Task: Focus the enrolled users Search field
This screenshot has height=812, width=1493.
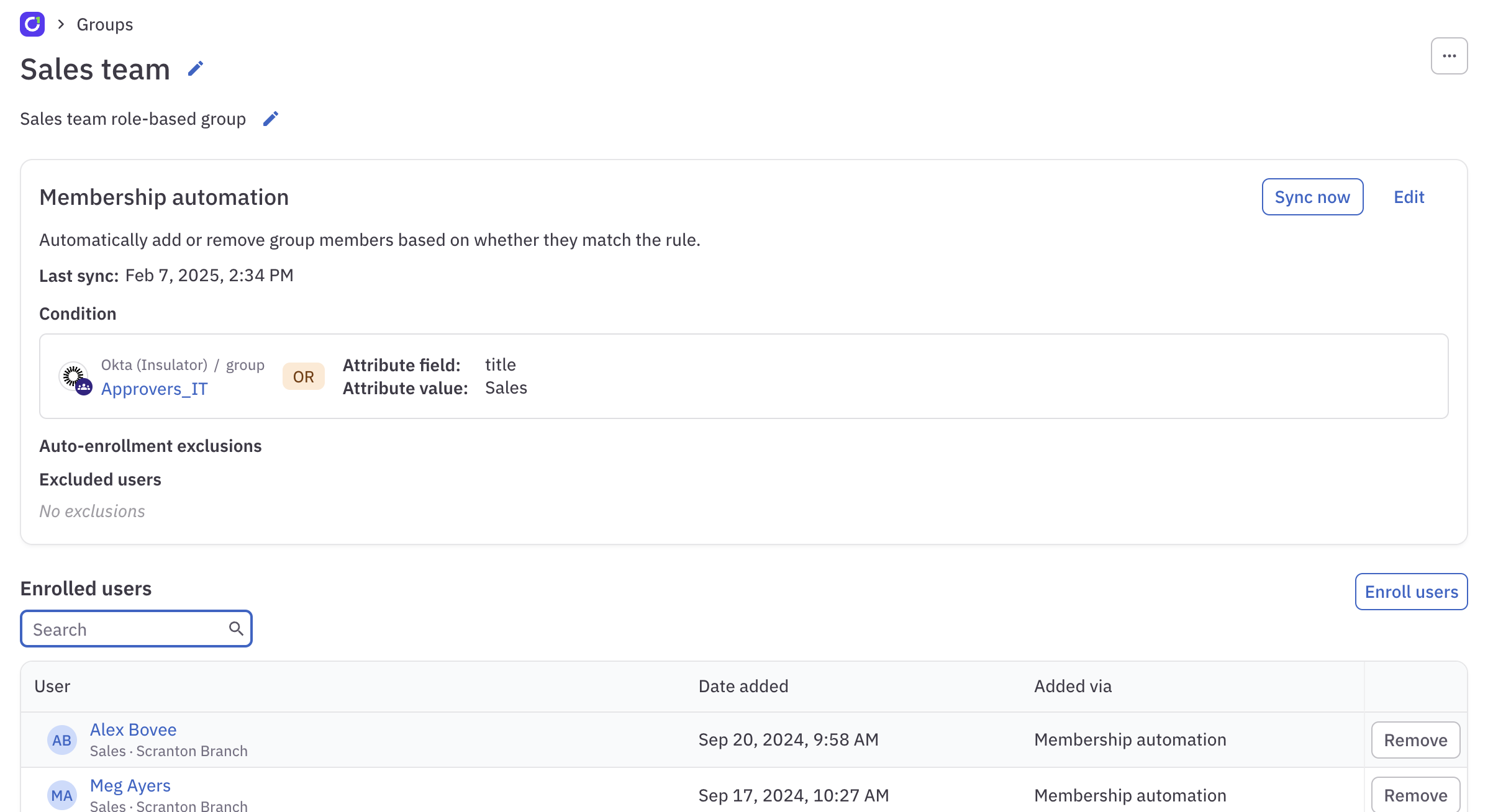Action: pyautogui.click(x=136, y=629)
